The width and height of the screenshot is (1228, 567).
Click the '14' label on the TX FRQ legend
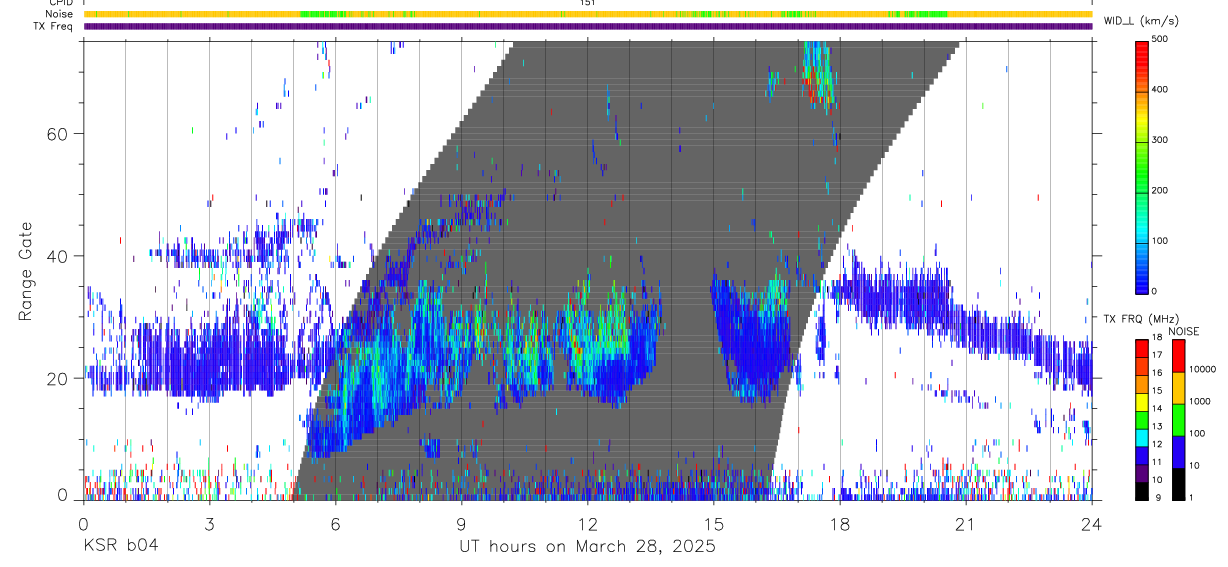click(1159, 409)
